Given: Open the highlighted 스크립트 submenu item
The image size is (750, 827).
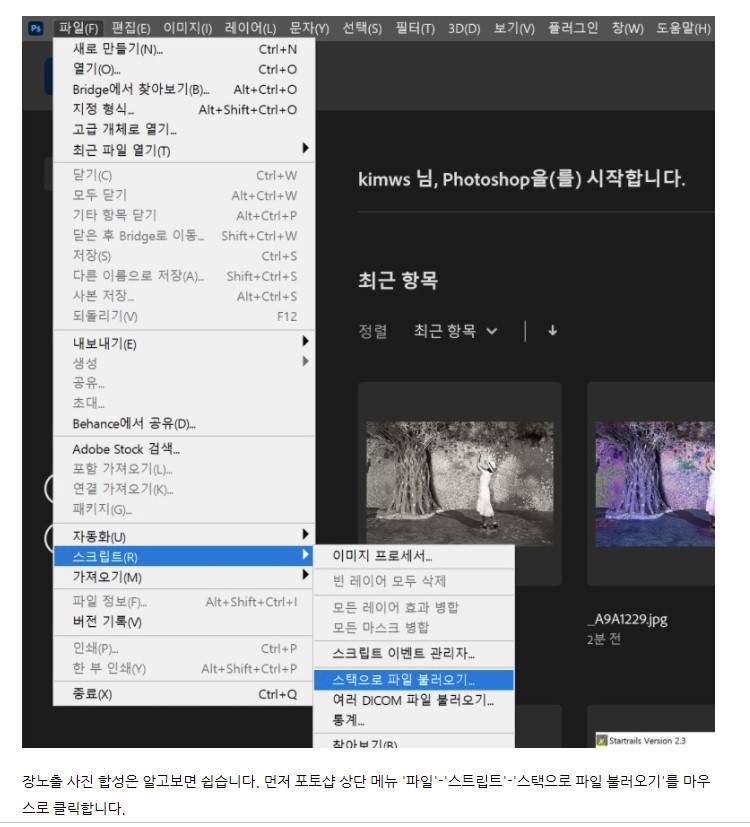Looking at the screenshot, I should pos(184,556).
